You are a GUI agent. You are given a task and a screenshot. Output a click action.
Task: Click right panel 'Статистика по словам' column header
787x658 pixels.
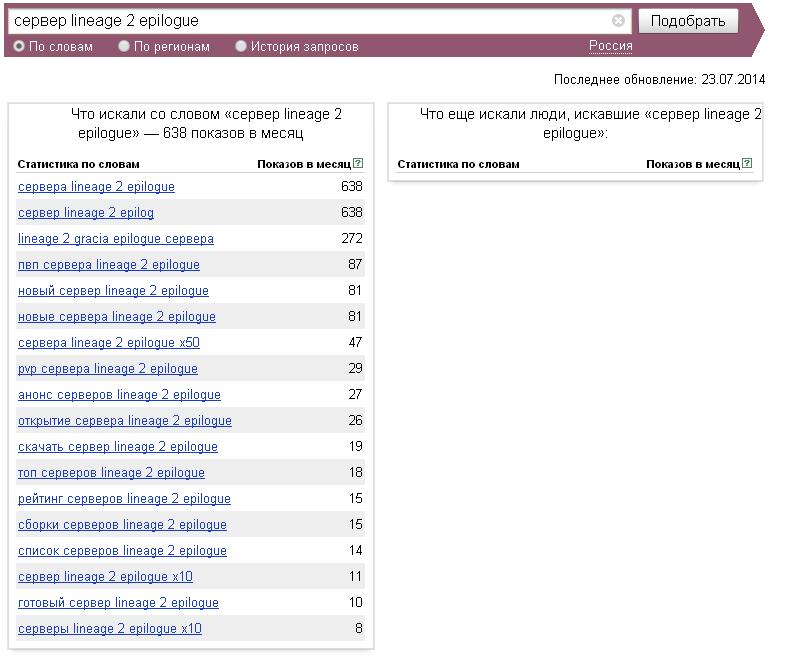pos(458,164)
